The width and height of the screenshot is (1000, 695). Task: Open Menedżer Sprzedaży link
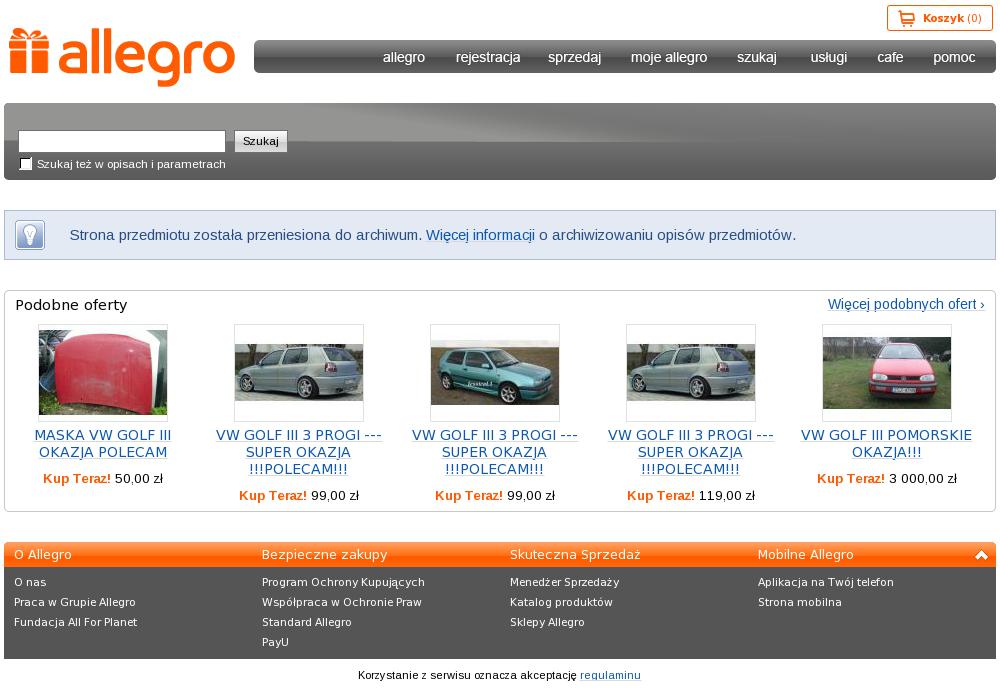point(564,582)
